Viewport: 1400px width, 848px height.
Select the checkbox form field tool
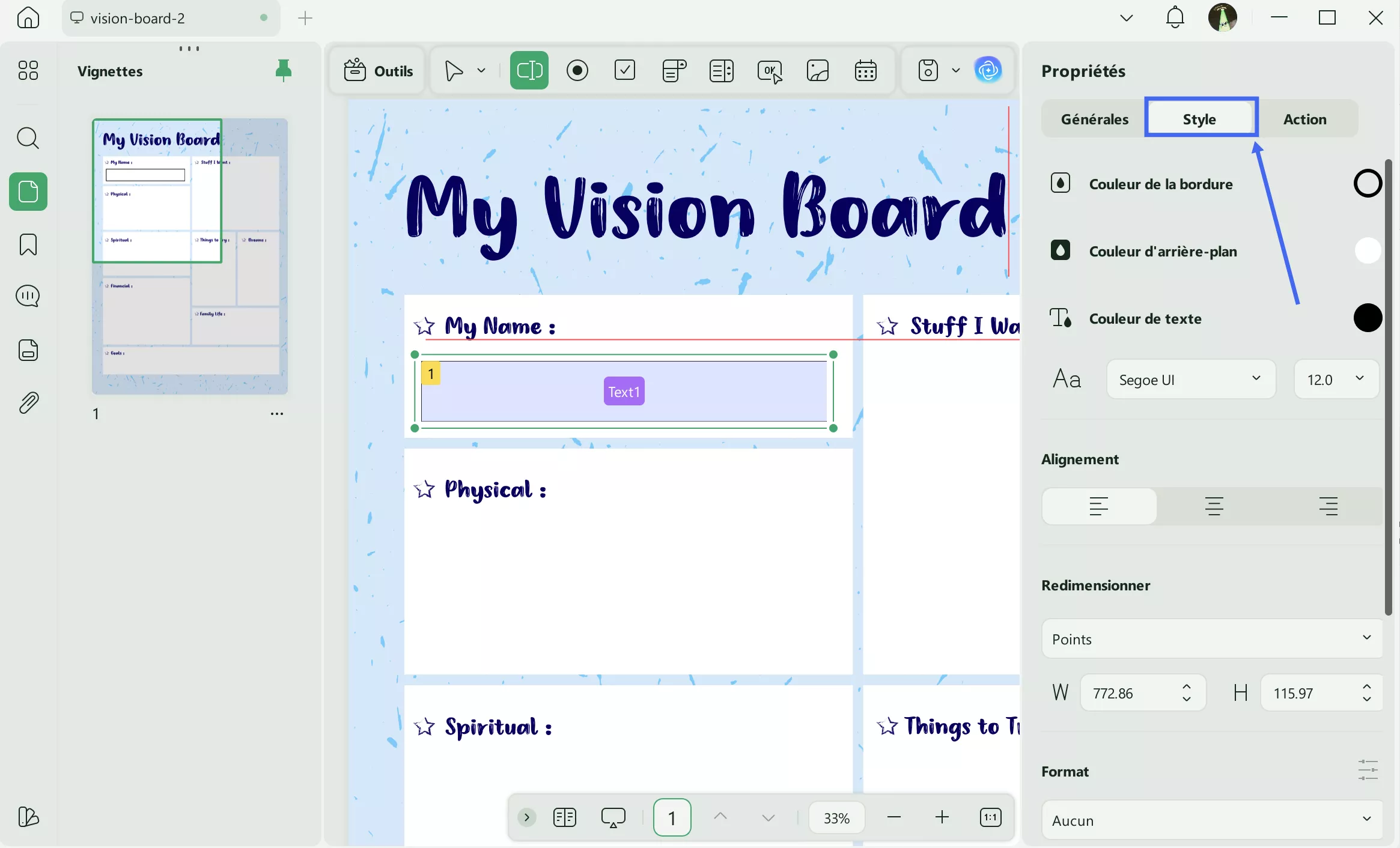(x=625, y=71)
